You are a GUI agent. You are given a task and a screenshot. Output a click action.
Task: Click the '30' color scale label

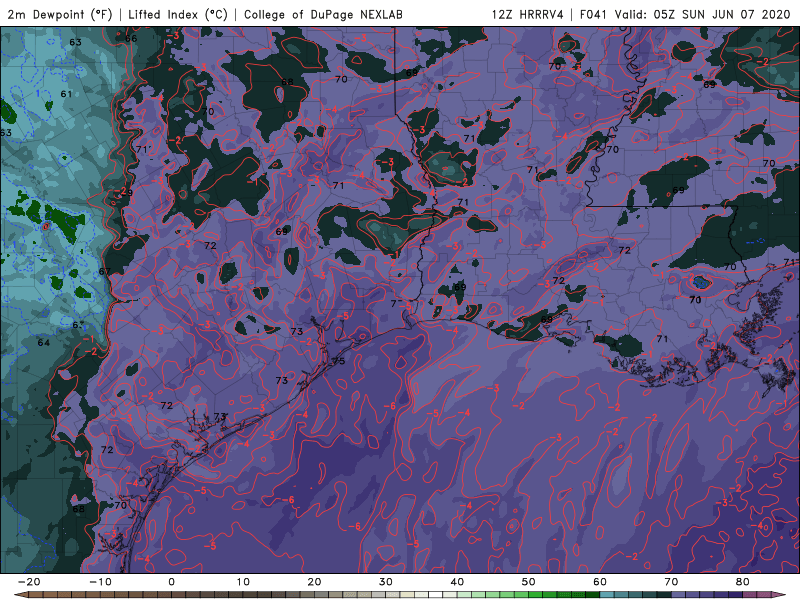[386, 582]
